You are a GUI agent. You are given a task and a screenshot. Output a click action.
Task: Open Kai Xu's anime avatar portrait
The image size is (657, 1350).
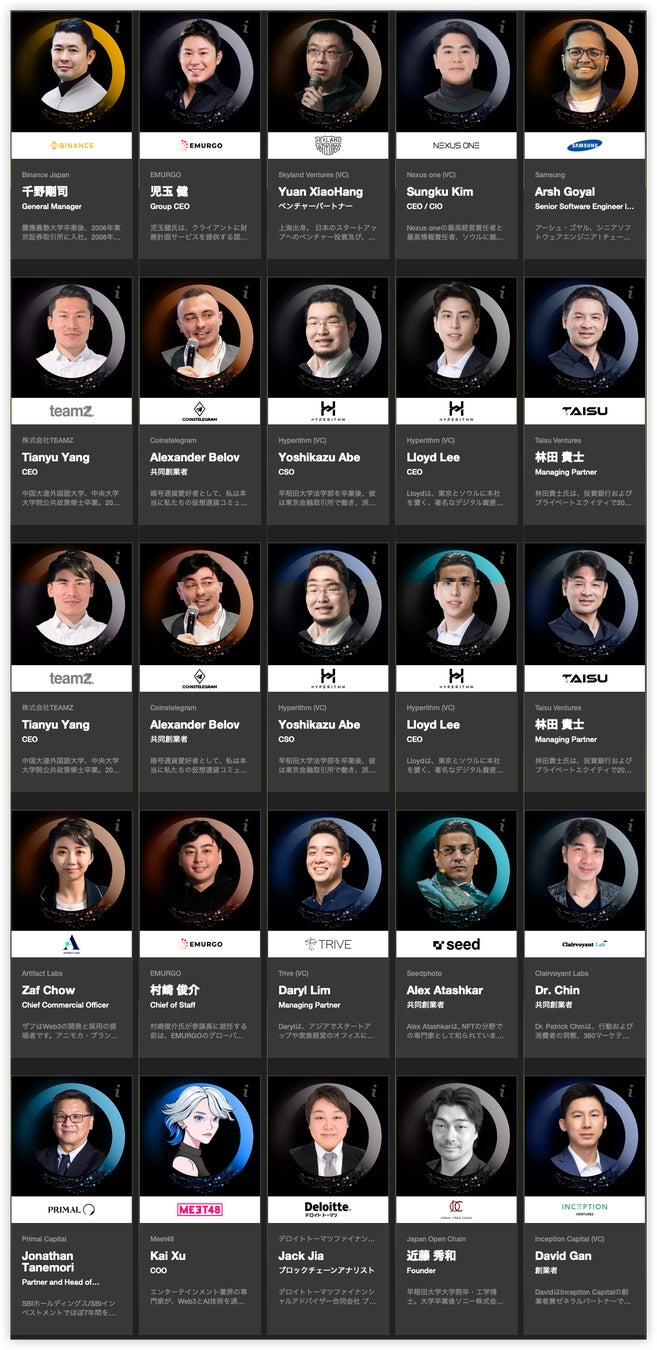(200, 1137)
